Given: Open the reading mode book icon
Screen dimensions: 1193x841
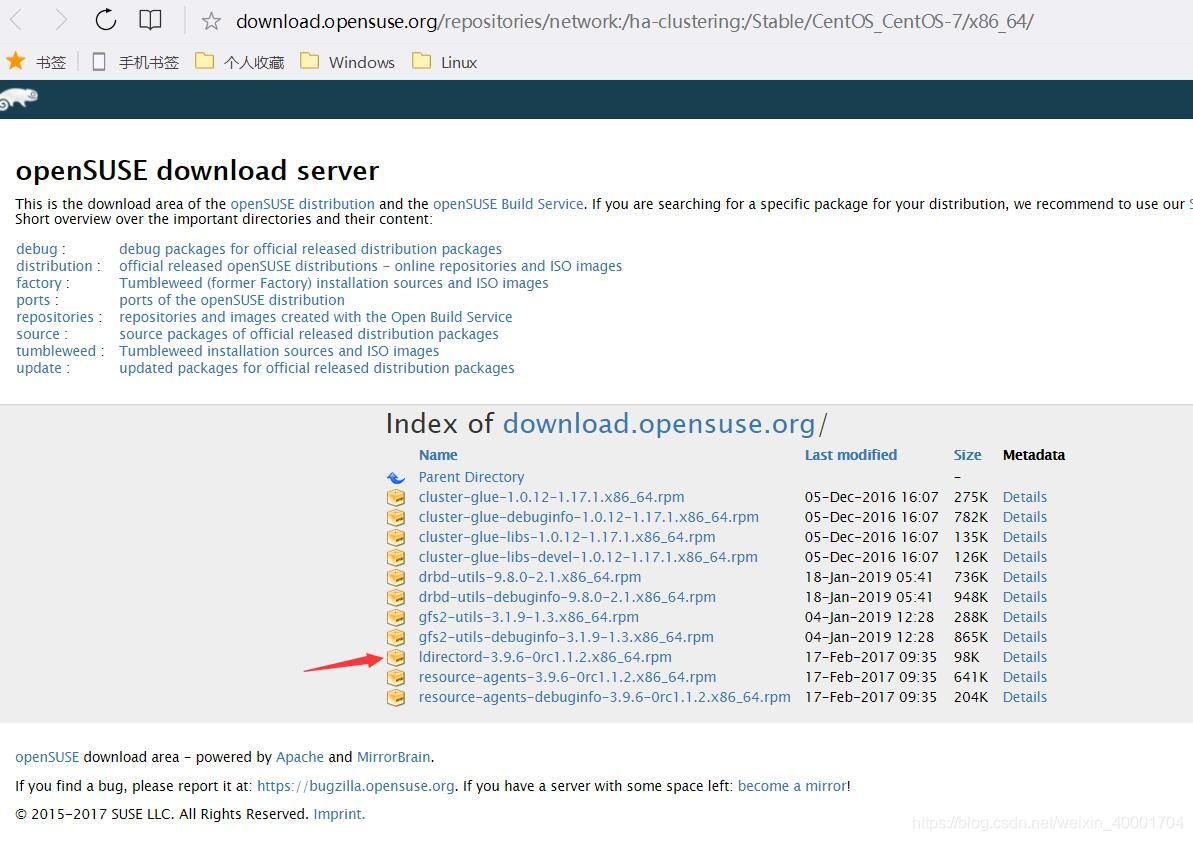Looking at the screenshot, I should [x=151, y=21].
